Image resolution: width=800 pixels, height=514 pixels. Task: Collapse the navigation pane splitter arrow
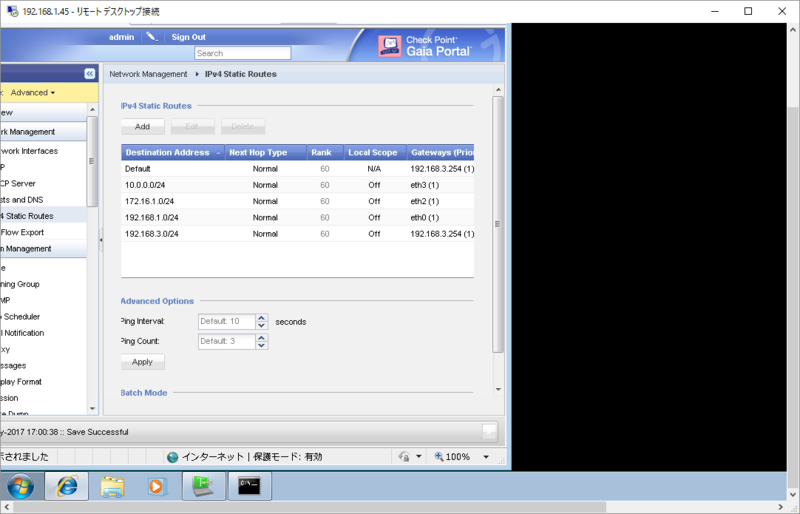coord(101,240)
